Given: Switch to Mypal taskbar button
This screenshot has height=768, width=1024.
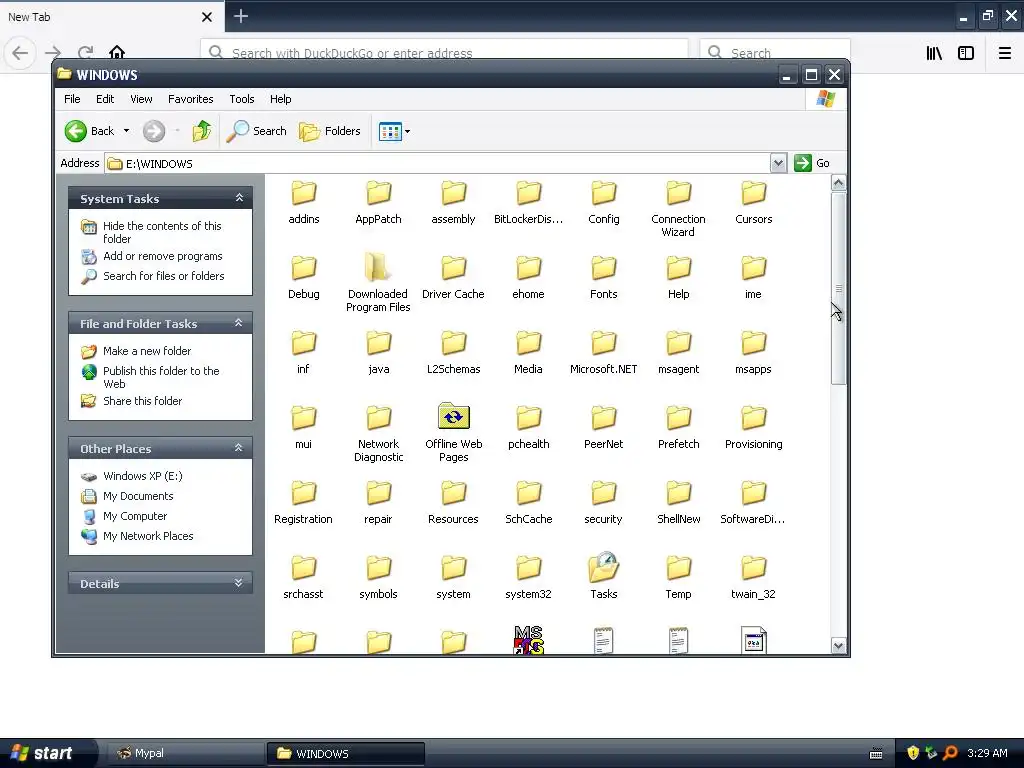Looking at the screenshot, I should pyautogui.click(x=185, y=753).
